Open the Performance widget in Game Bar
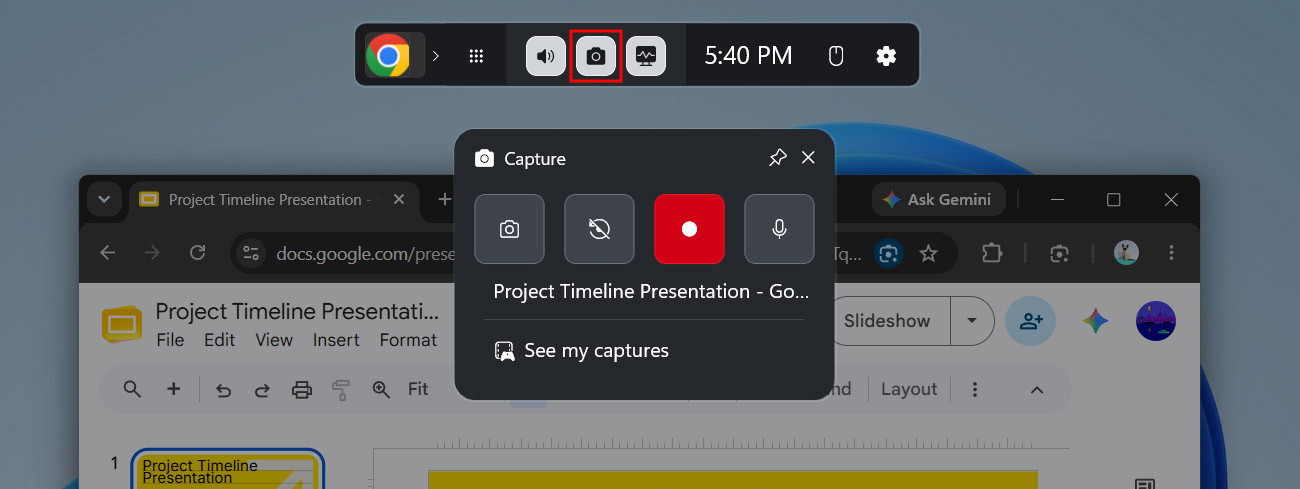Image resolution: width=1300 pixels, height=489 pixels. click(x=646, y=56)
